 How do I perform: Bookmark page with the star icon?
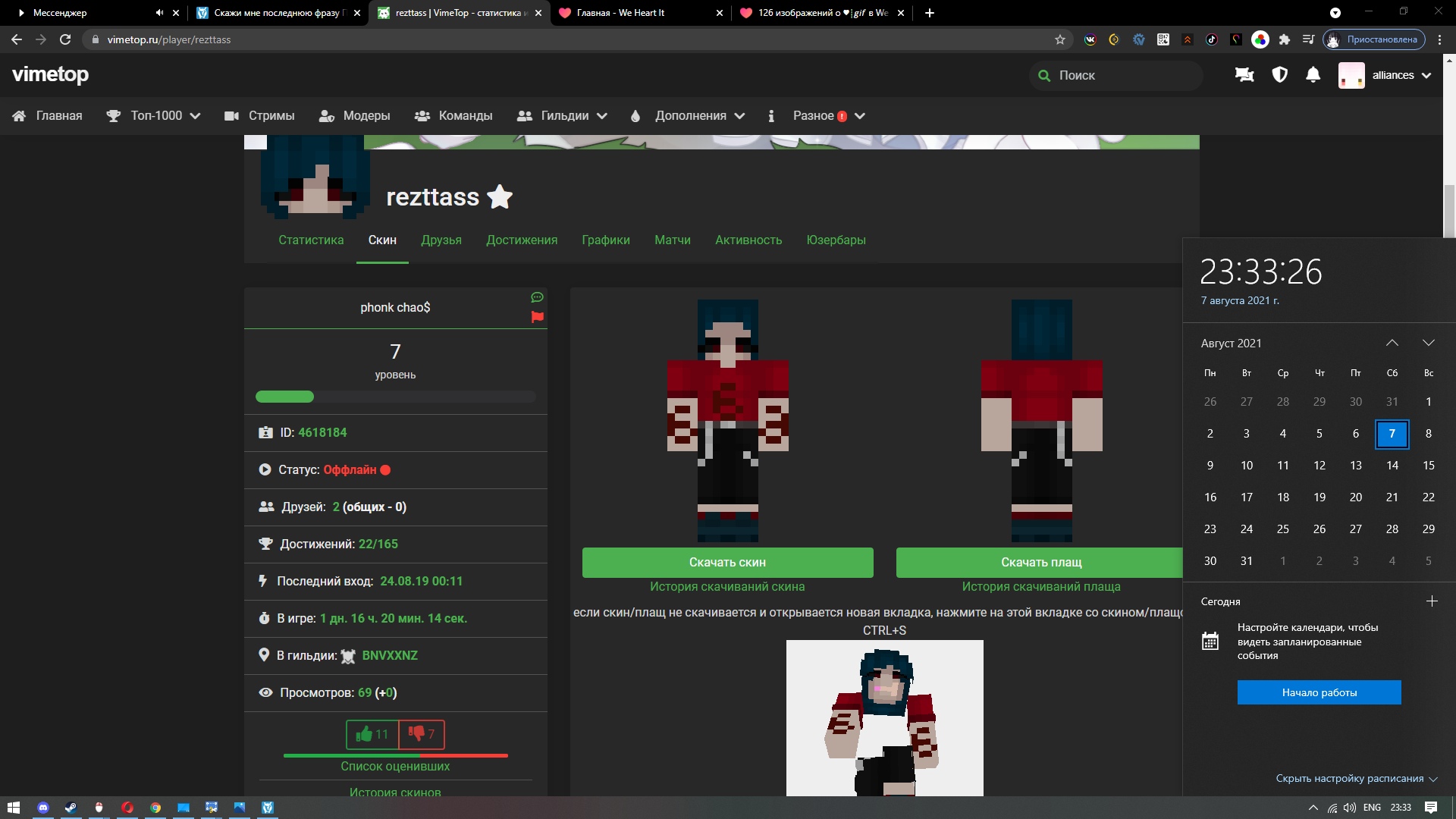coord(1059,39)
